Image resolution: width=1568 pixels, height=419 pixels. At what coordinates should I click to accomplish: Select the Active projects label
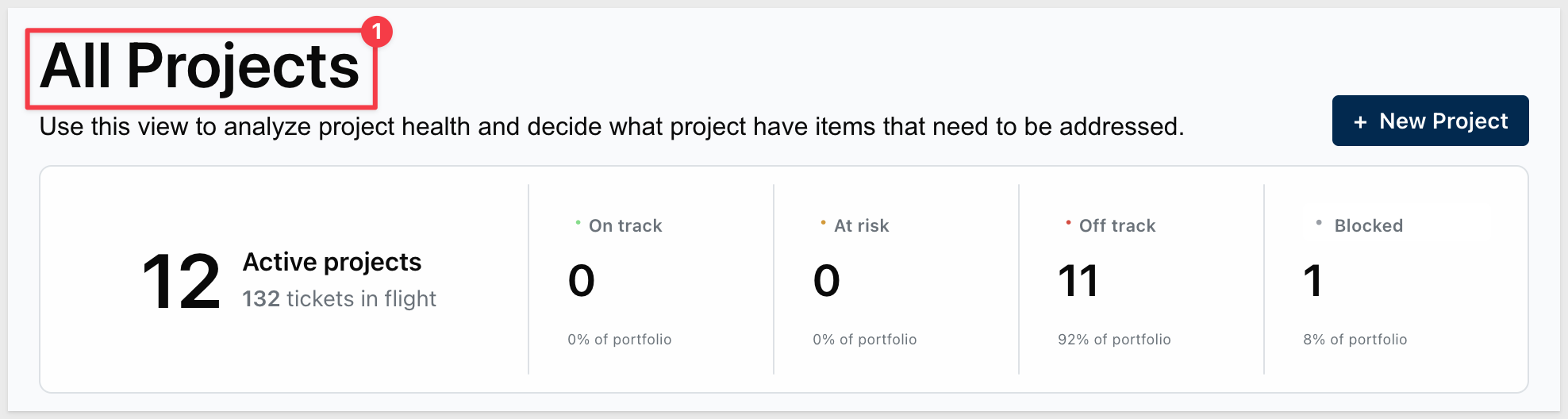[332, 262]
